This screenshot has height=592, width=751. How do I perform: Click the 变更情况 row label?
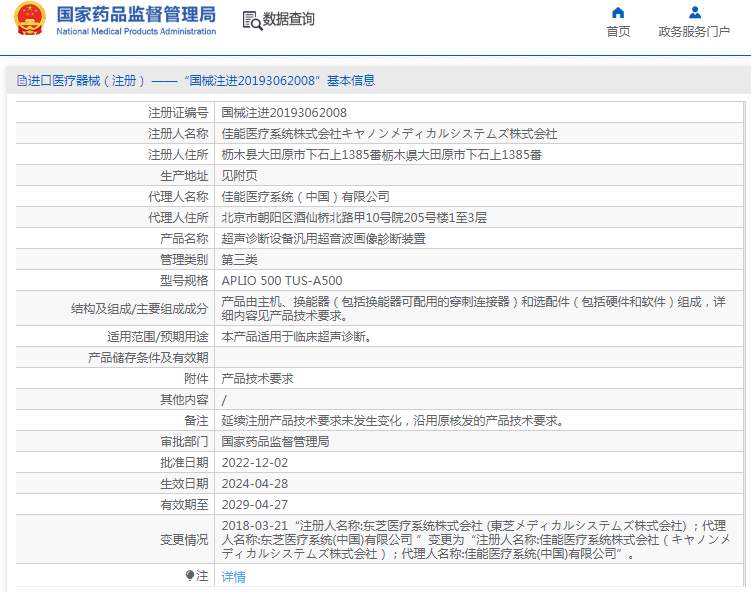[x=184, y=540]
